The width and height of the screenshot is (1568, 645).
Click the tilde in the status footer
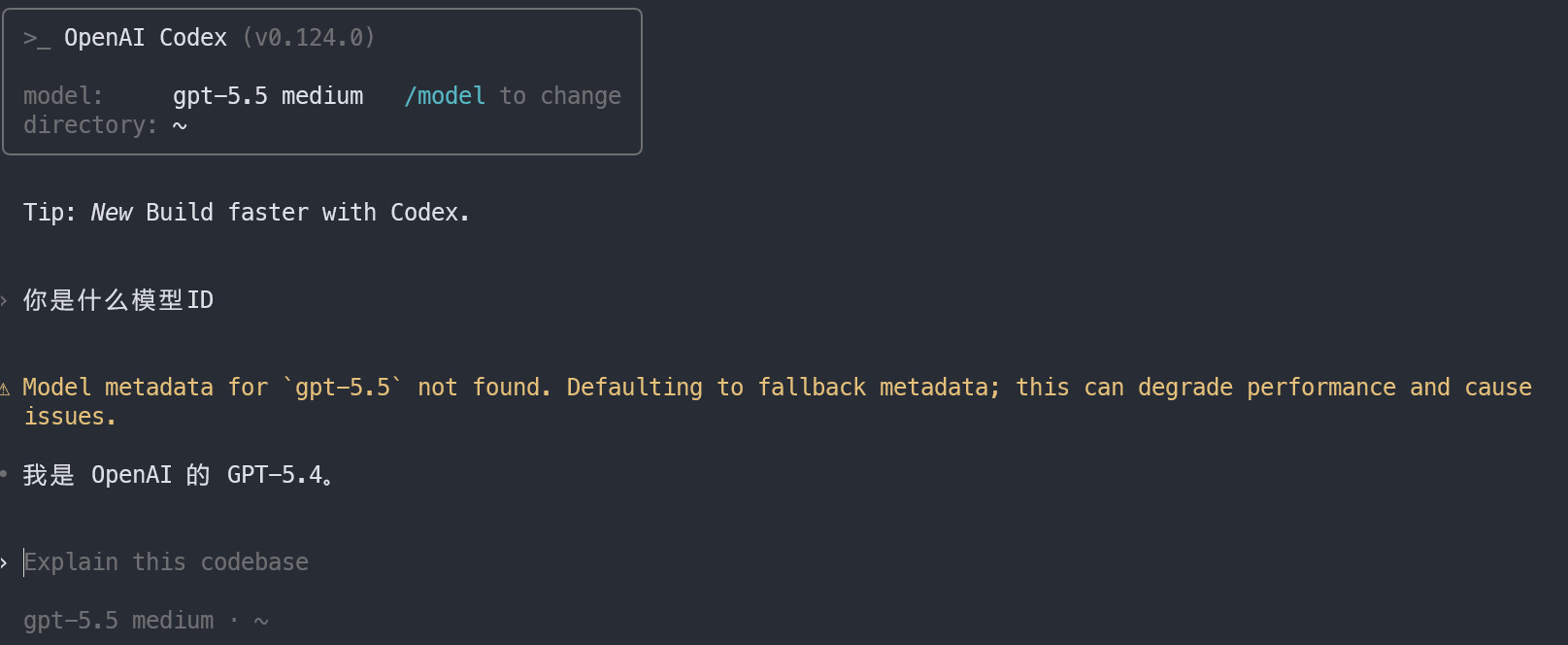point(261,622)
